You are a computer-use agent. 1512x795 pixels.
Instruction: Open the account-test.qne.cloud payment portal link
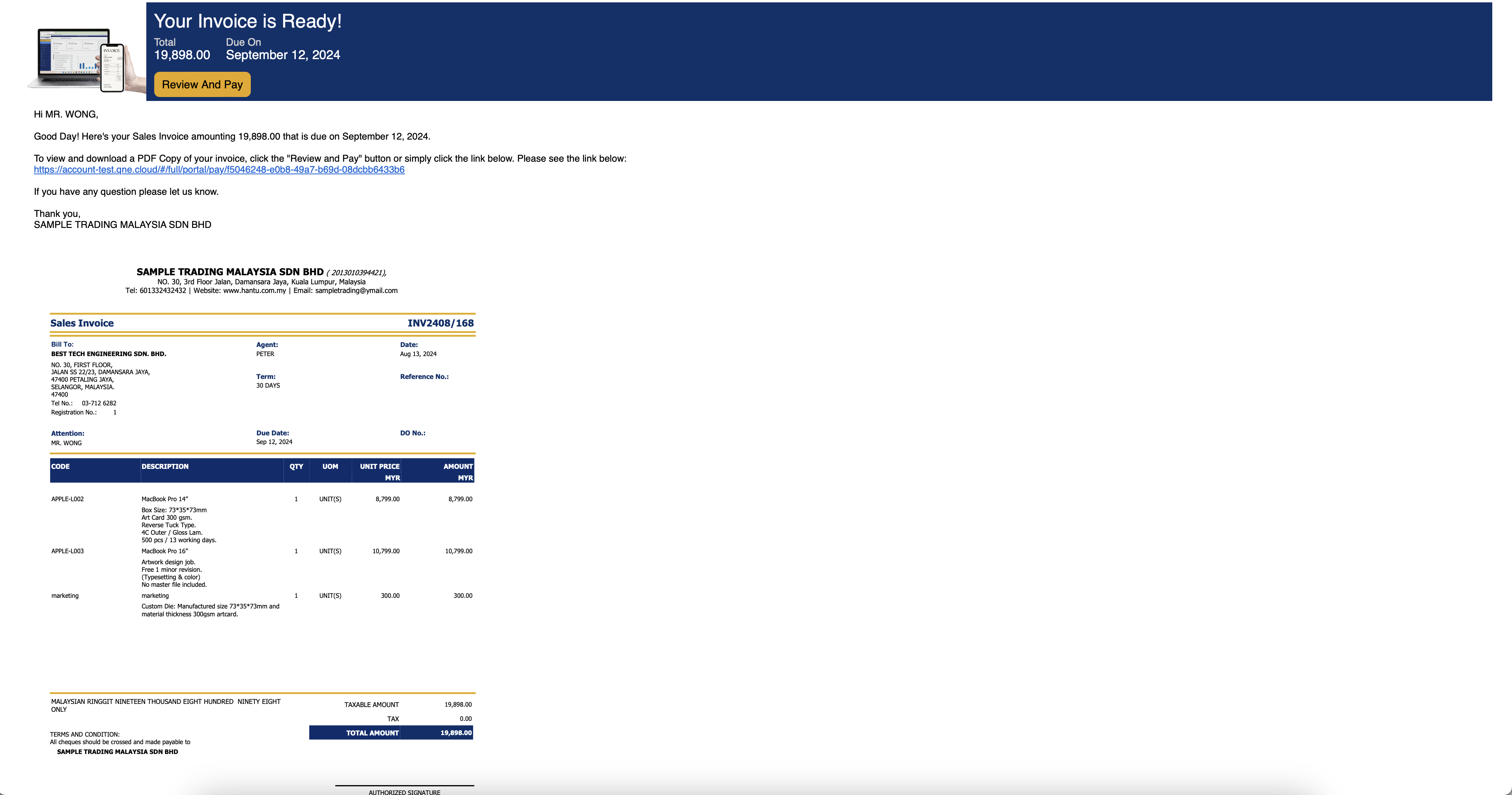click(219, 170)
